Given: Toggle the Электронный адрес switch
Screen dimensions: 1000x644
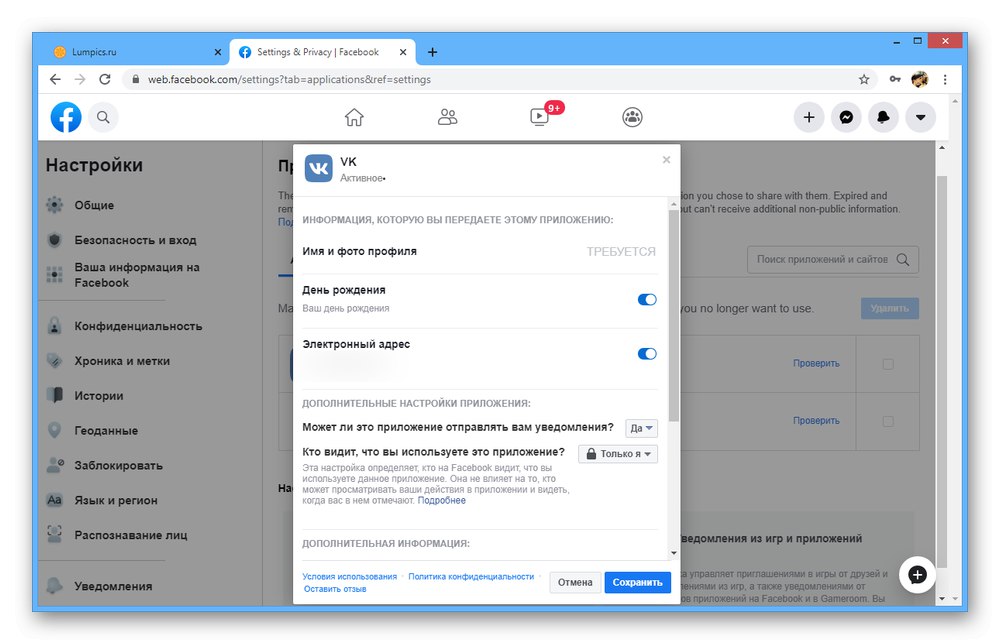Looking at the screenshot, I should click(x=647, y=354).
